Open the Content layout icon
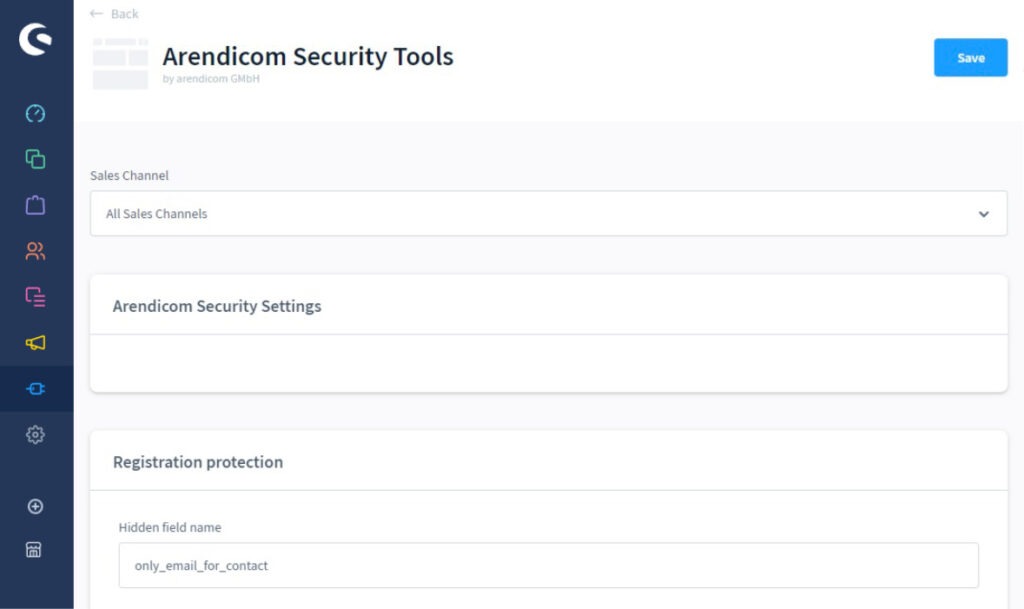Viewport: 1024px width, 609px height. point(35,297)
